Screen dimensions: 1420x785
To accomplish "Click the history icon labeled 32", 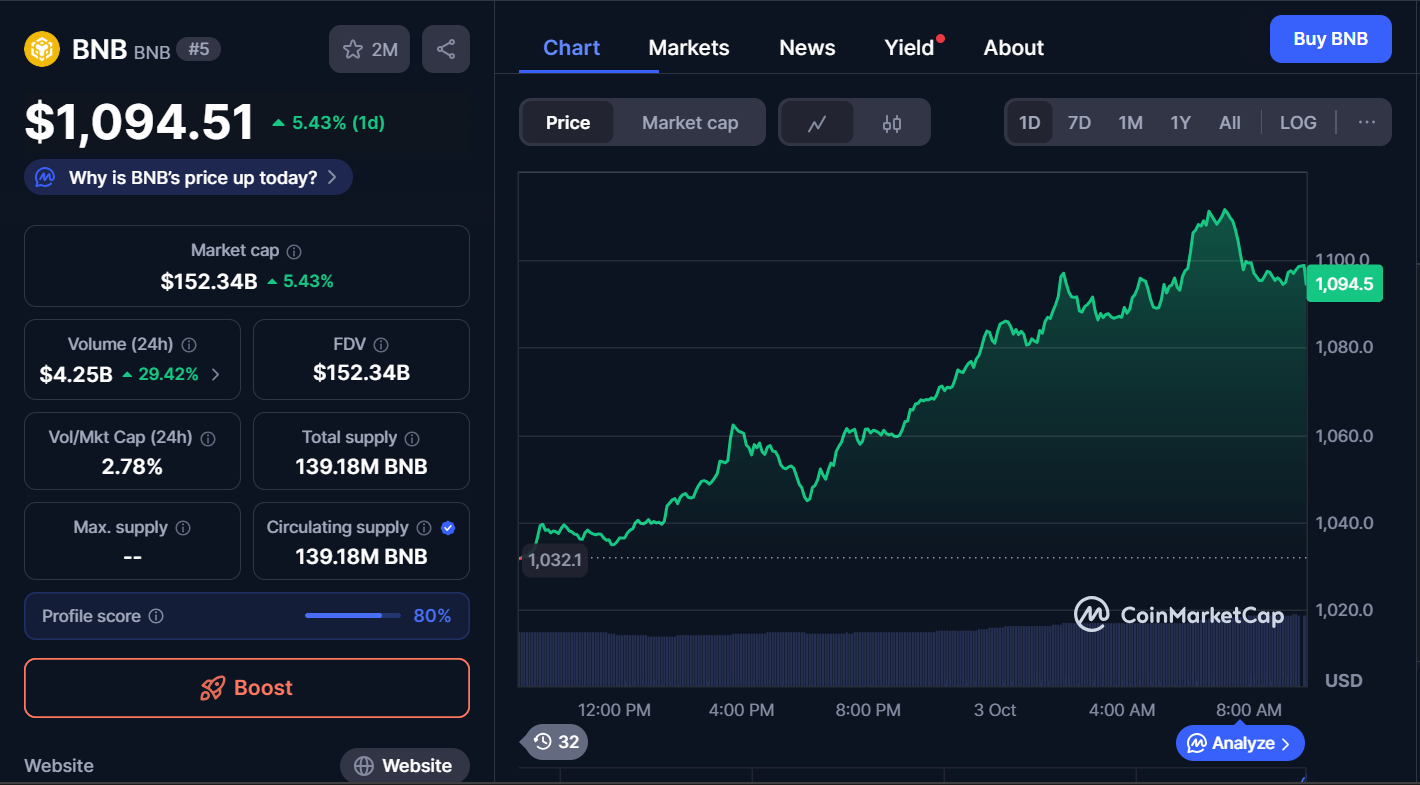I will click(556, 742).
